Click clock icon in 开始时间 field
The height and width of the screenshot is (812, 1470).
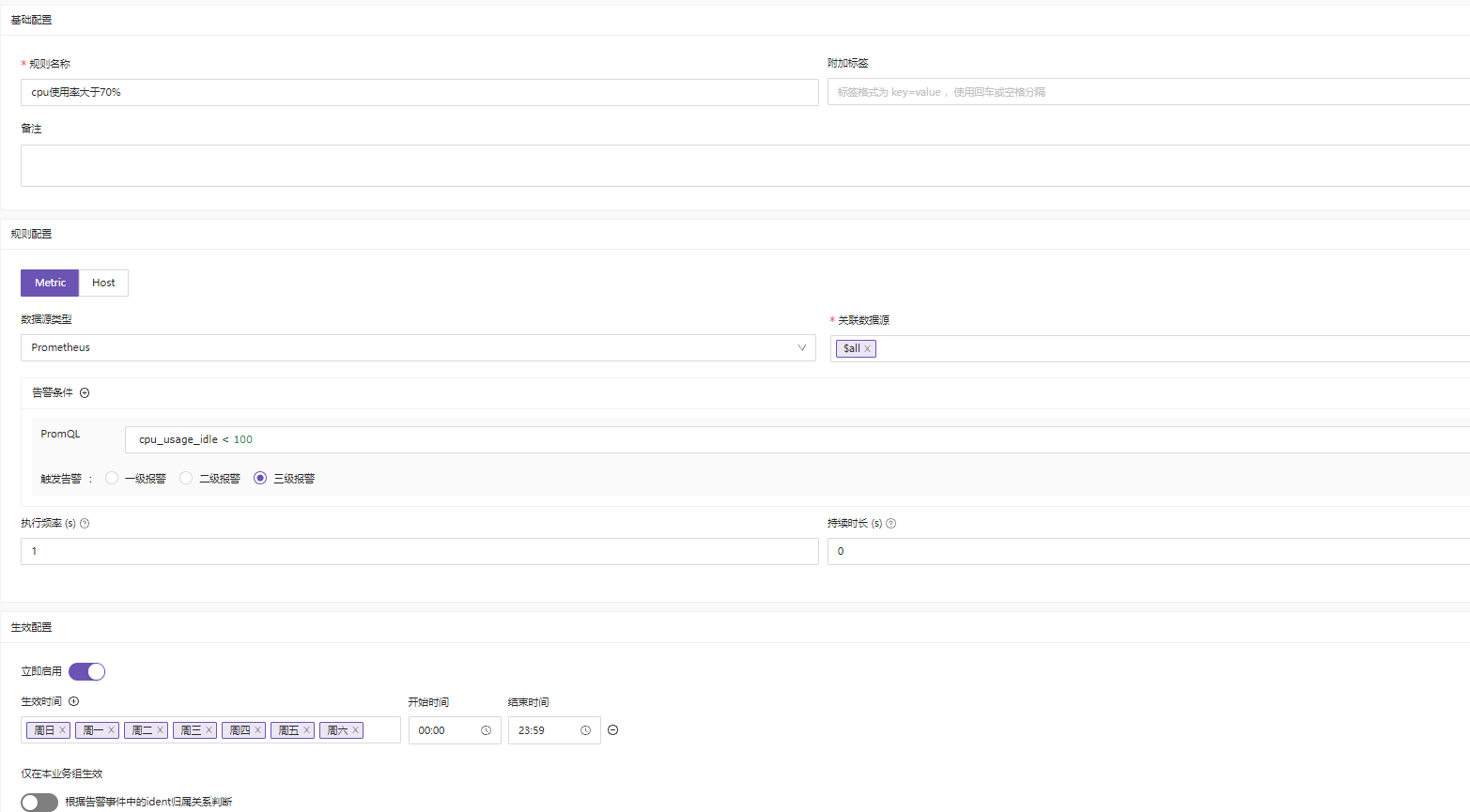tap(486, 730)
